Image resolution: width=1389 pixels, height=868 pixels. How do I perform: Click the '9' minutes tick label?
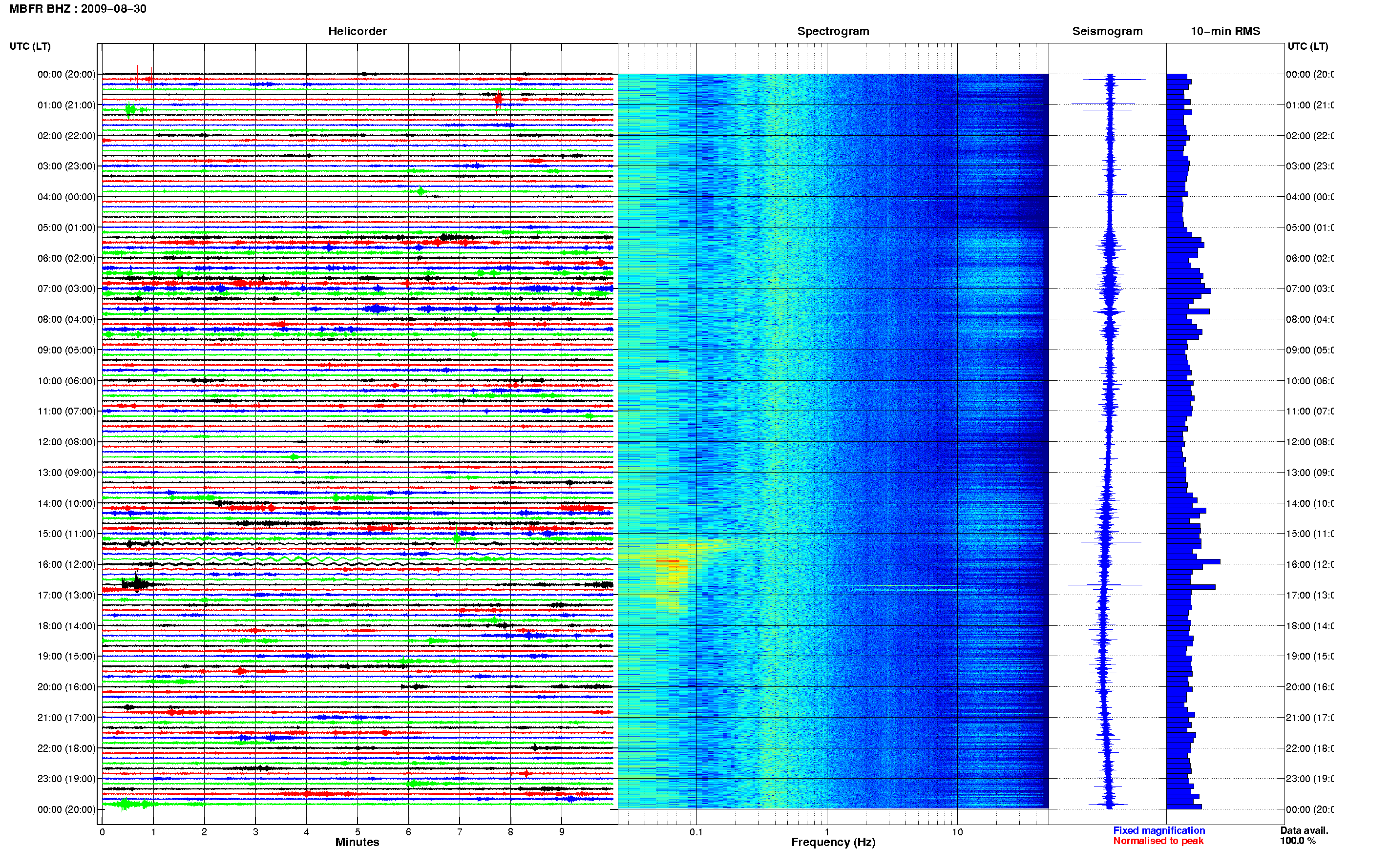tap(562, 832)
